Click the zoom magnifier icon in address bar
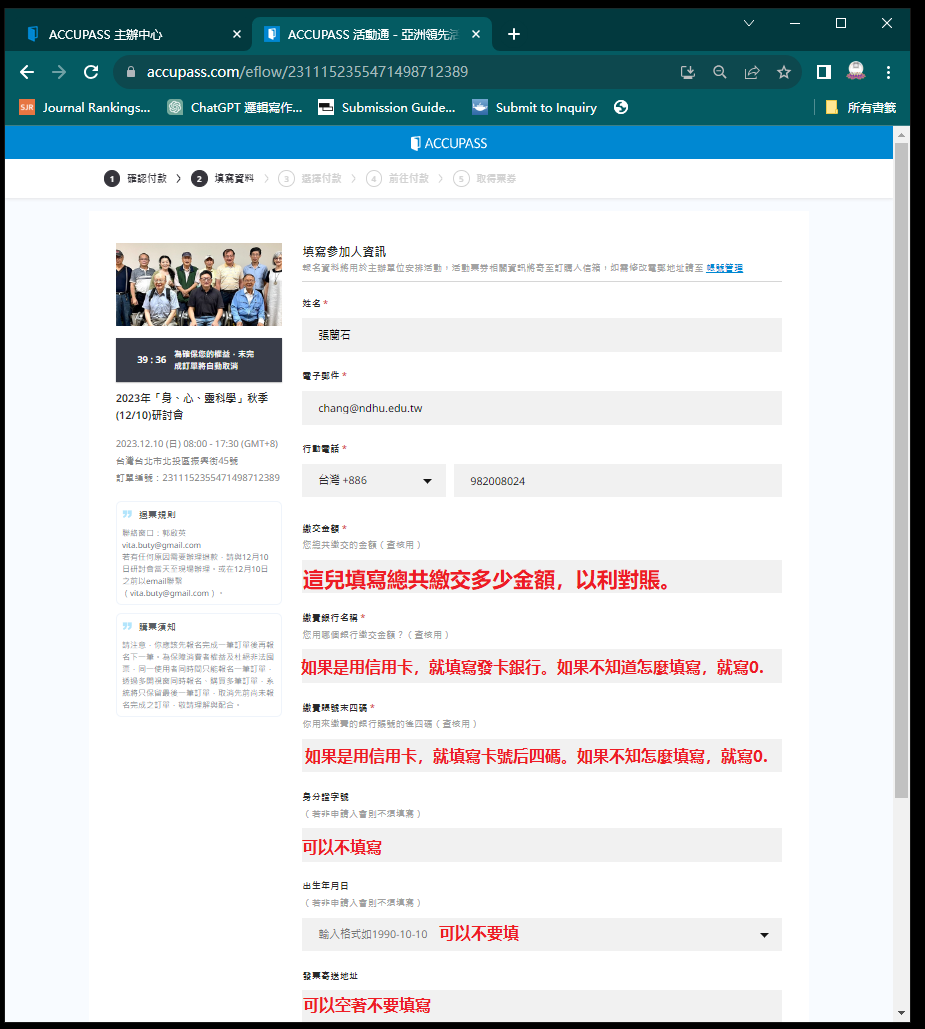 720,72
